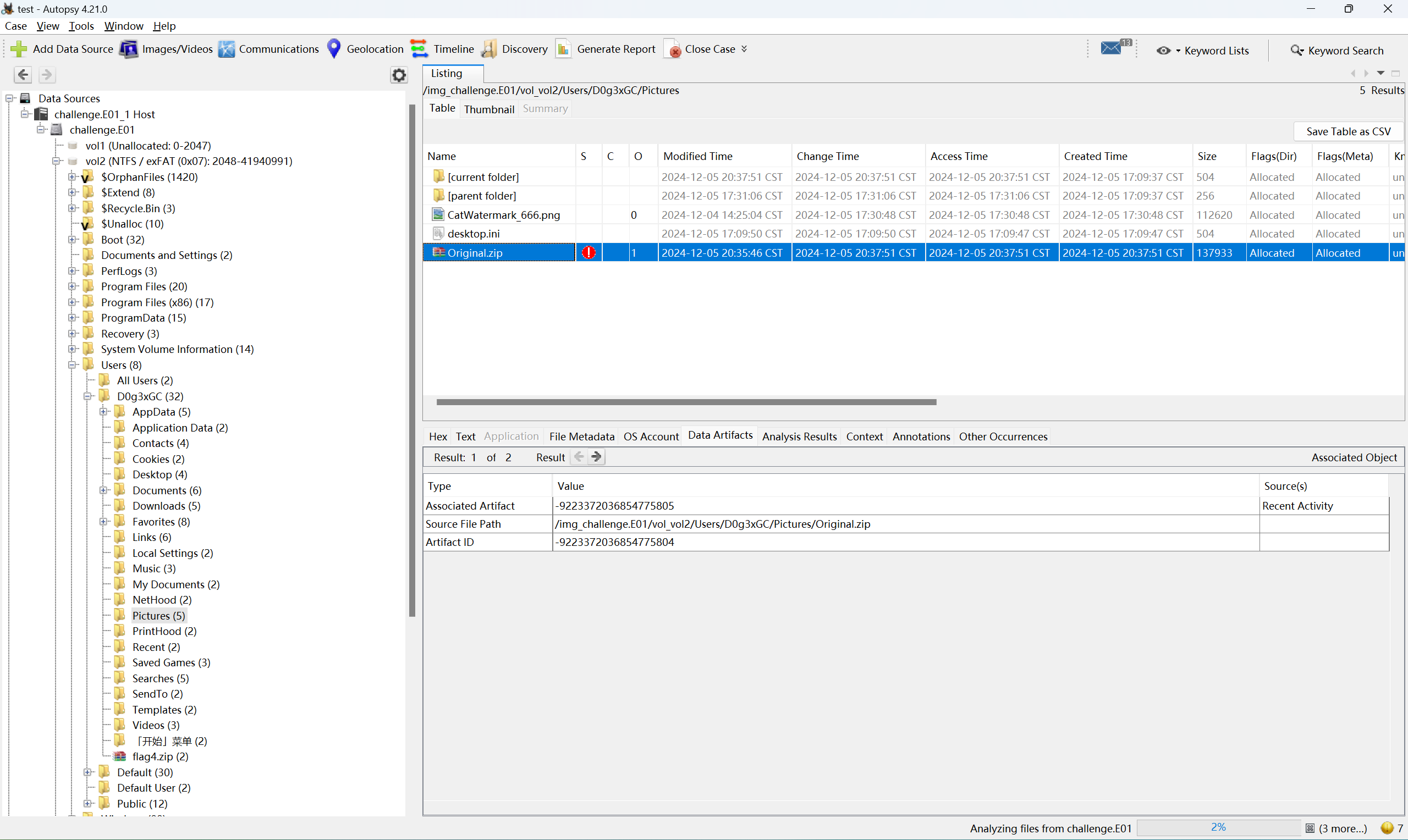Click the flag4.zip archive icon in tree
The image size is (1408, 840).
click(119, 756)
